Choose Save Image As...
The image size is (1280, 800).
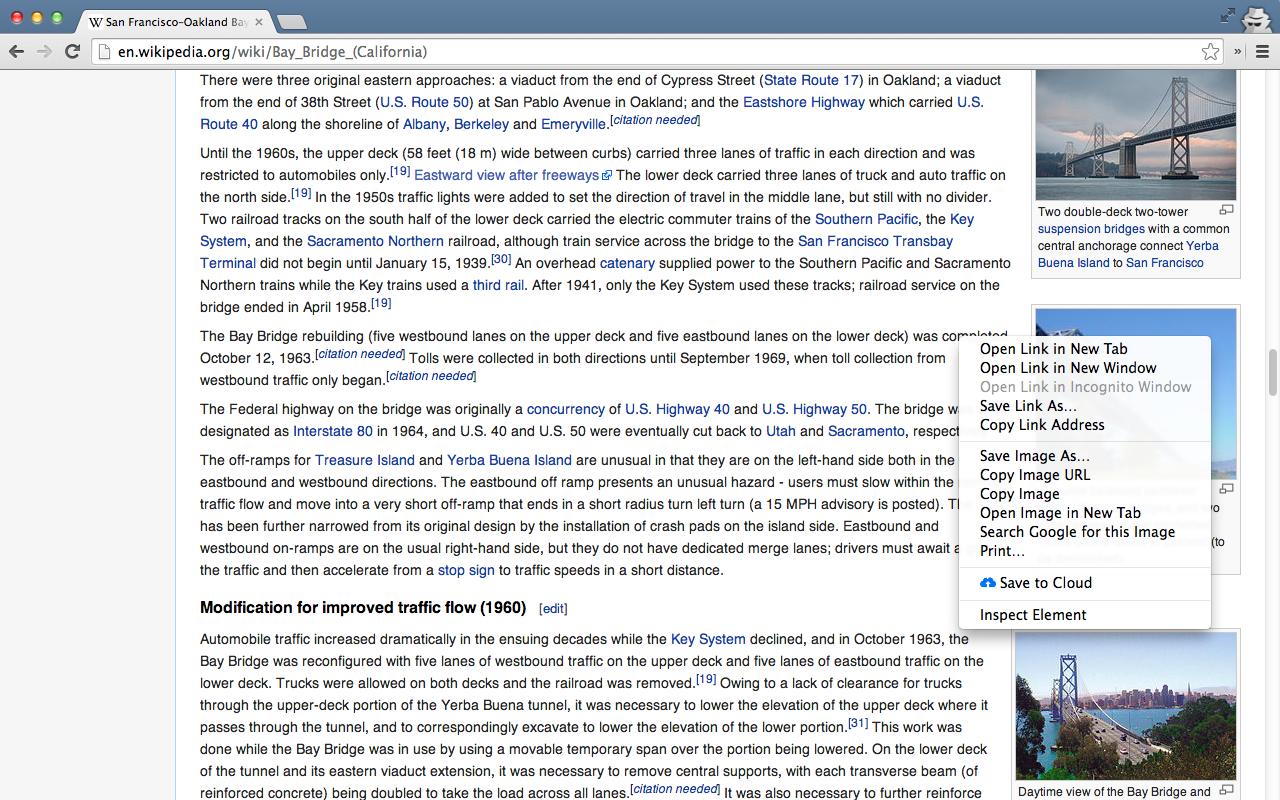[1035, 456]
